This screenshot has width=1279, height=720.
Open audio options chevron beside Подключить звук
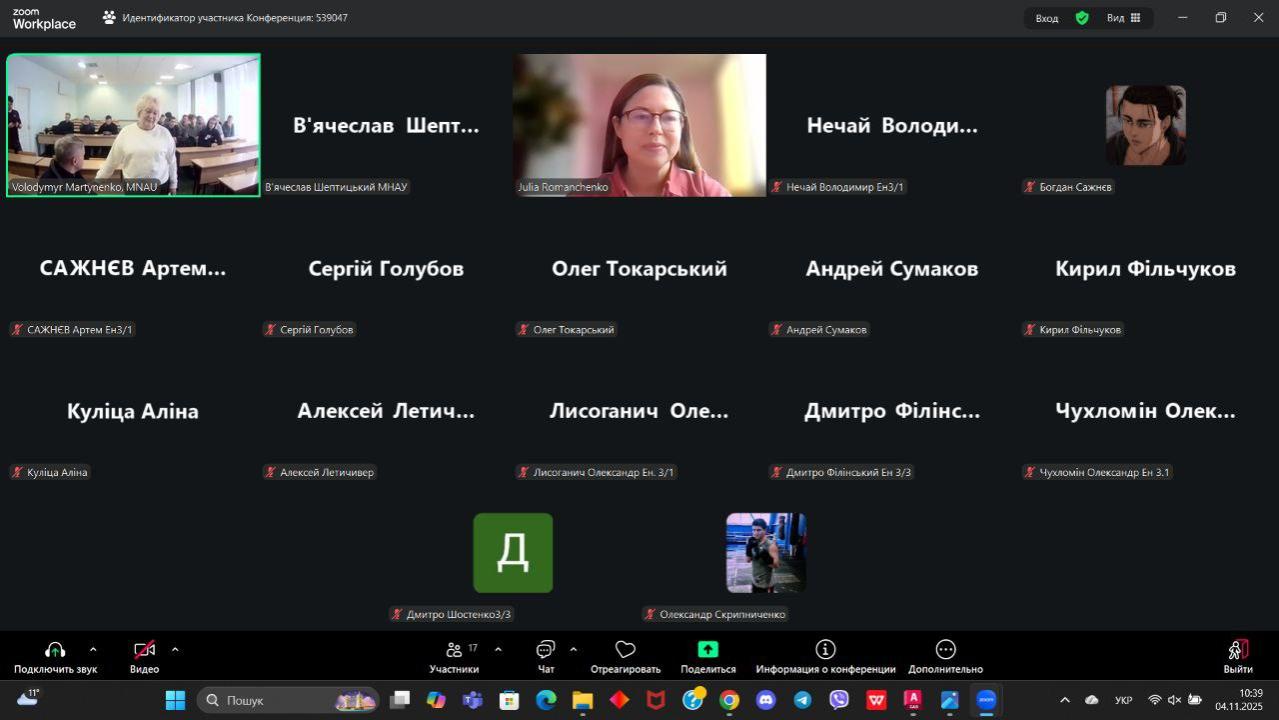[x=92, y=648]
